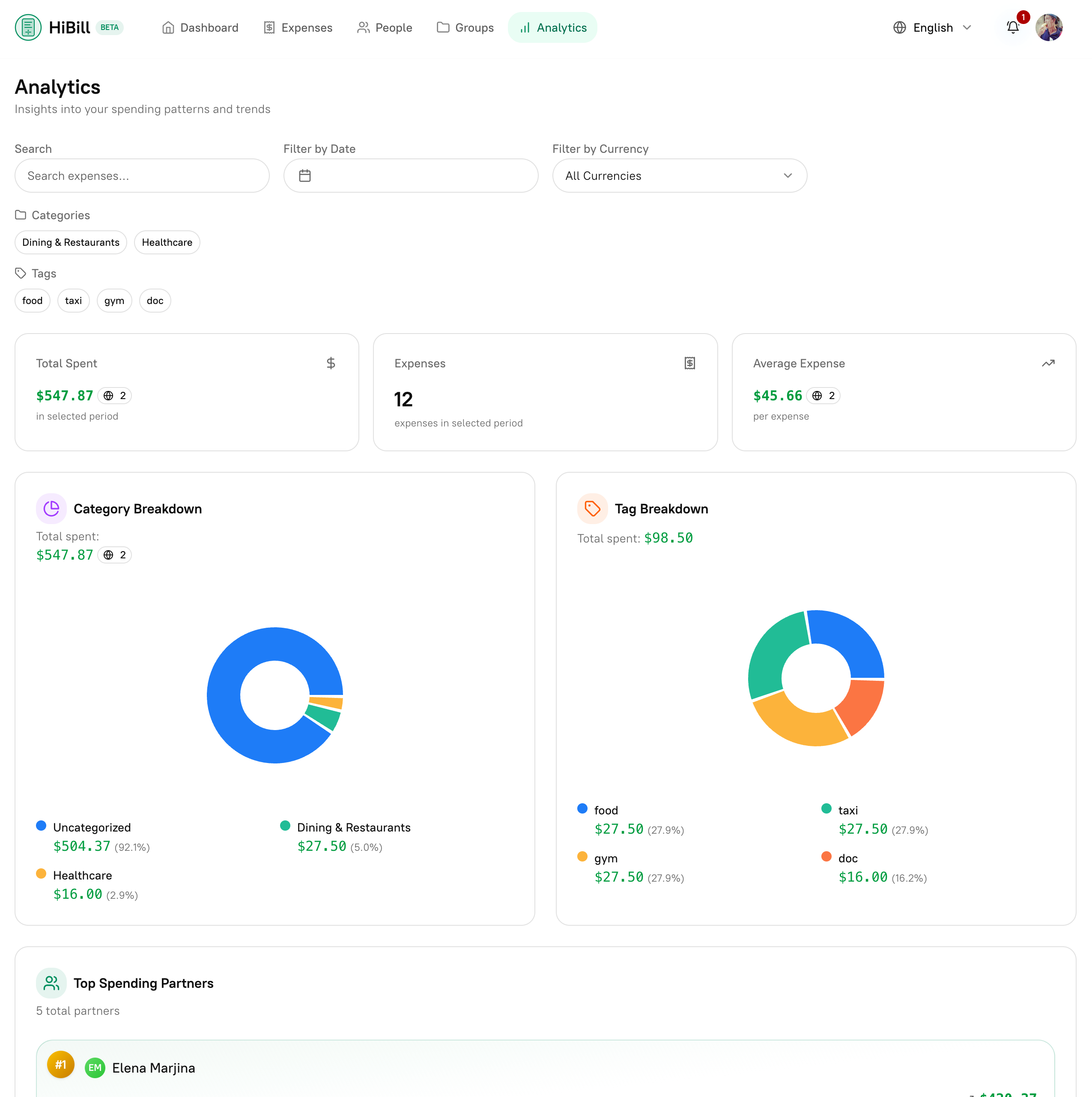Click the dollar icon on Total Spent card
The image size is (1092, 1097).
tap(331, 363)
